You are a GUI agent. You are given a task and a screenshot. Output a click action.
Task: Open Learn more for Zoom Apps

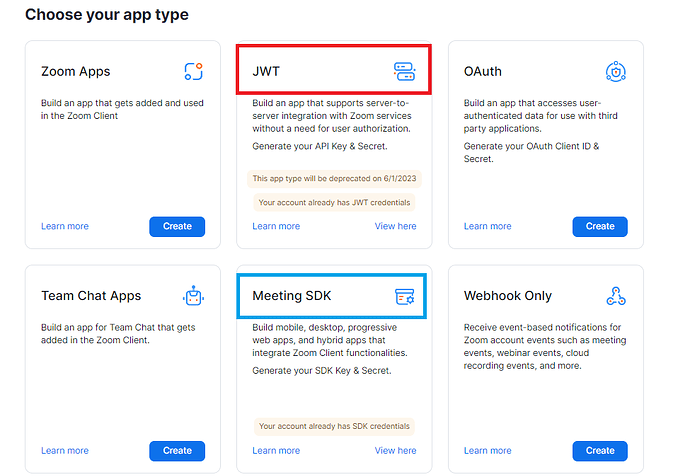tap(65, 226)
